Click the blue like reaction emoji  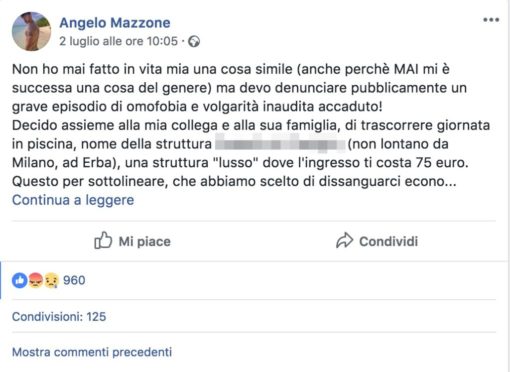tap(20, 280)
